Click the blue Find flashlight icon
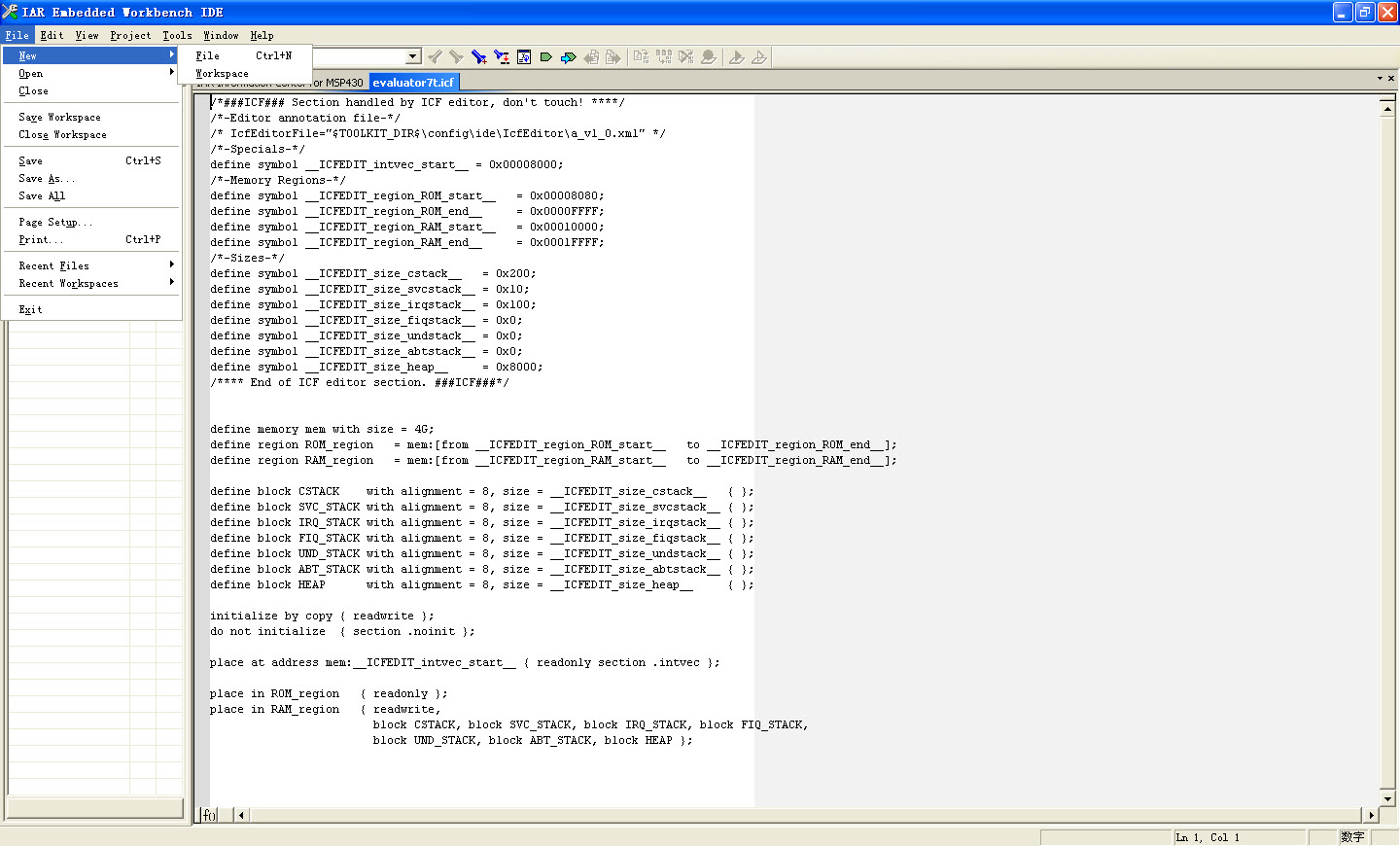The image size is (1400, 846). tap(478, 57)
